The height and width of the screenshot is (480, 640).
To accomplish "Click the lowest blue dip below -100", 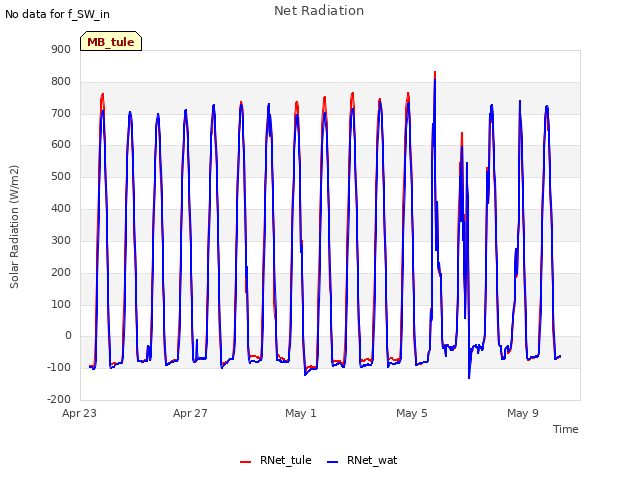I will point(469,378).
